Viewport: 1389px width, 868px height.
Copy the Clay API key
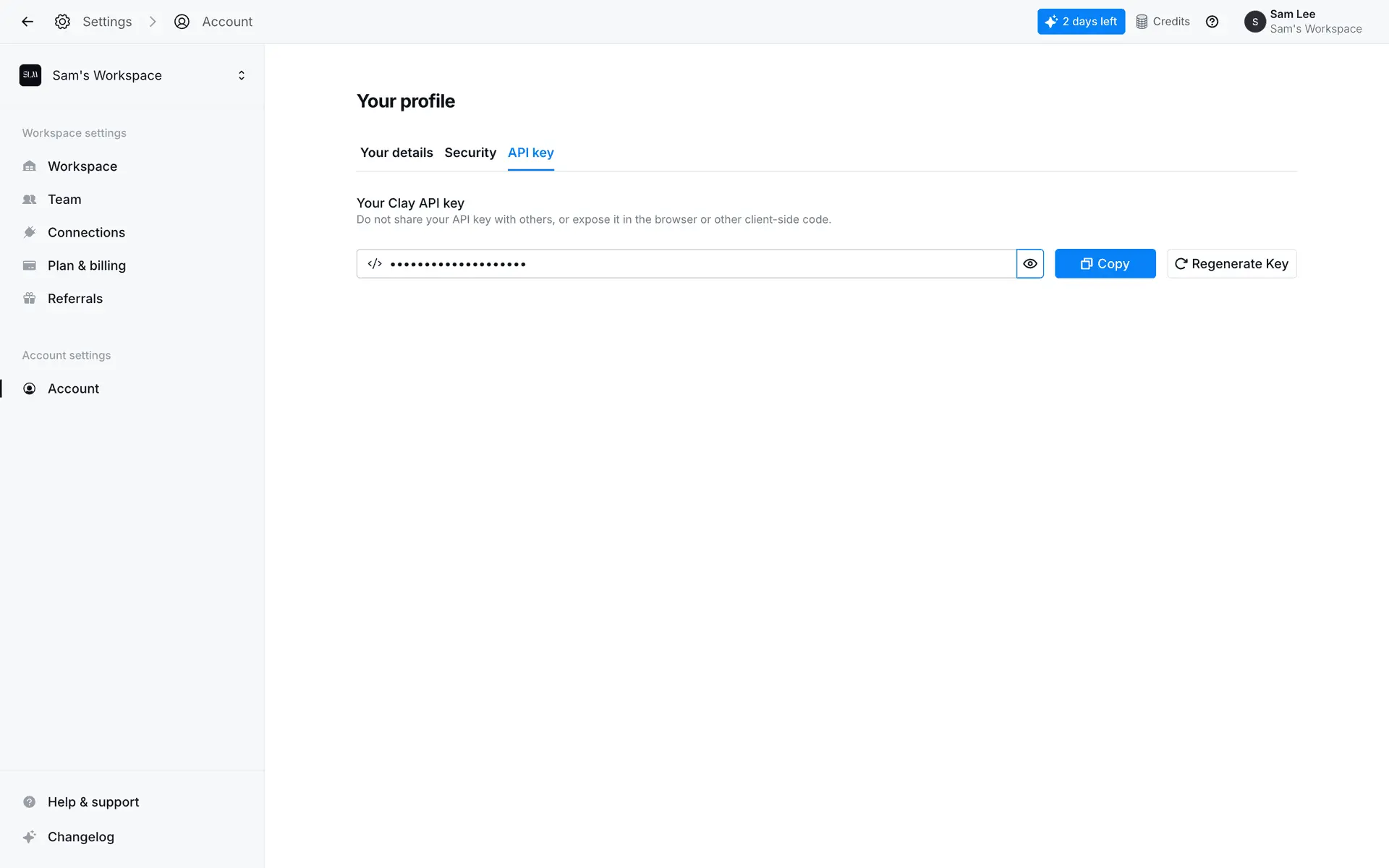click(x=1105, y=264)
